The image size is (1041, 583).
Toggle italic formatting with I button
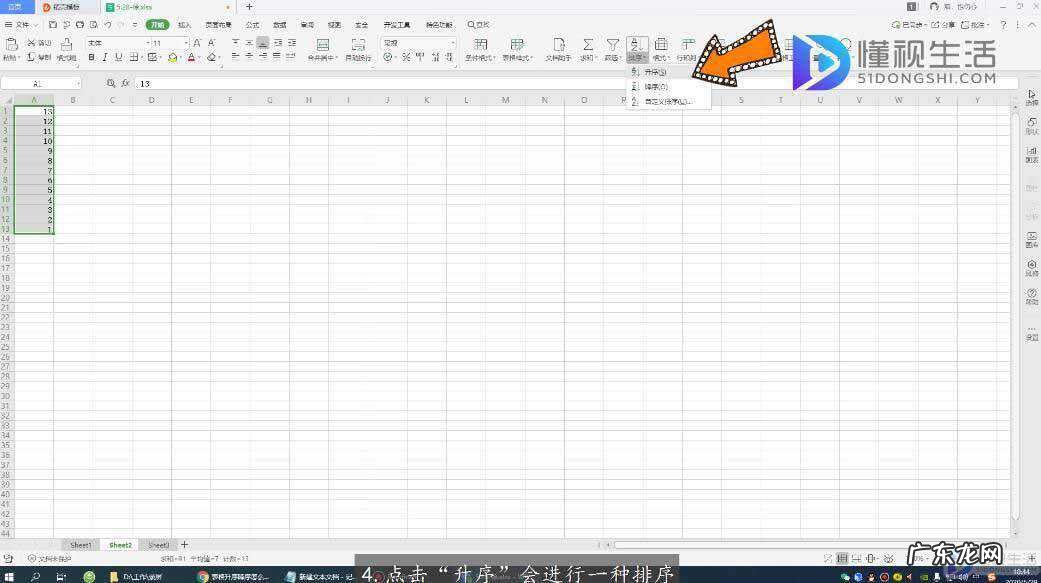click(x=105, y=58)
